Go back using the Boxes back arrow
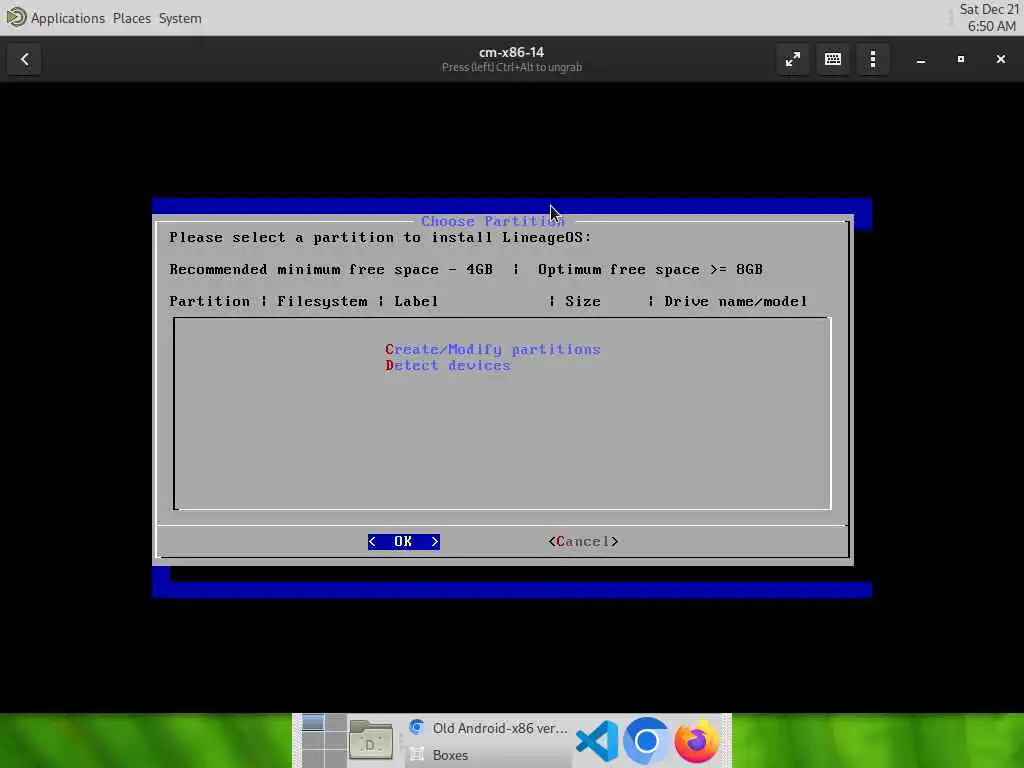This screenshot has width=1024, height=768. coord(24,59)
